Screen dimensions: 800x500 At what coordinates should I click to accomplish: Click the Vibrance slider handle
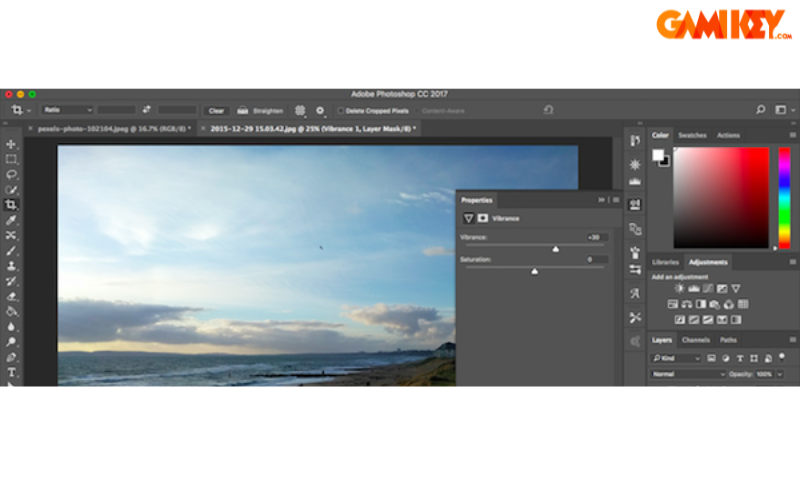(556, 249)
